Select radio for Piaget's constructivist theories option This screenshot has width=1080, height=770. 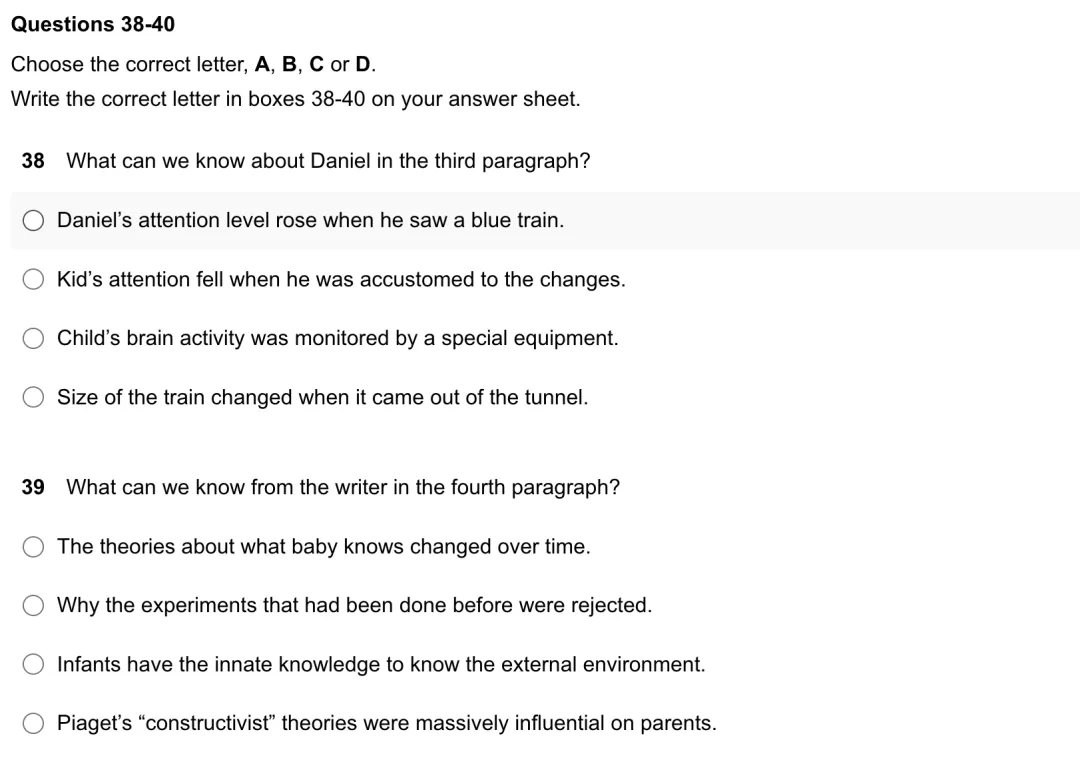click(x=33, y=723)
